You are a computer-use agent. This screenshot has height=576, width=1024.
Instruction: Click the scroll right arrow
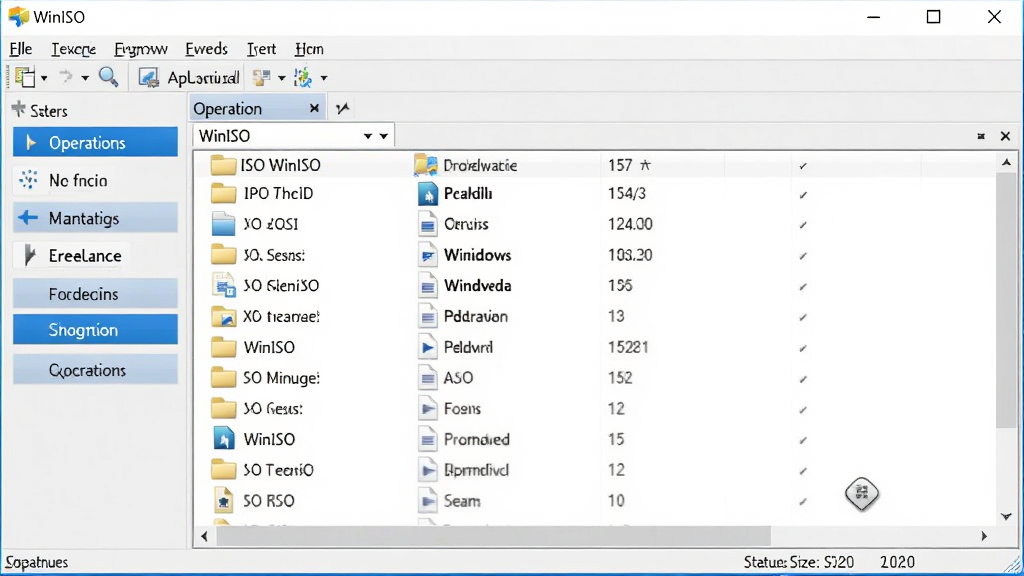[x=984, y=536]
